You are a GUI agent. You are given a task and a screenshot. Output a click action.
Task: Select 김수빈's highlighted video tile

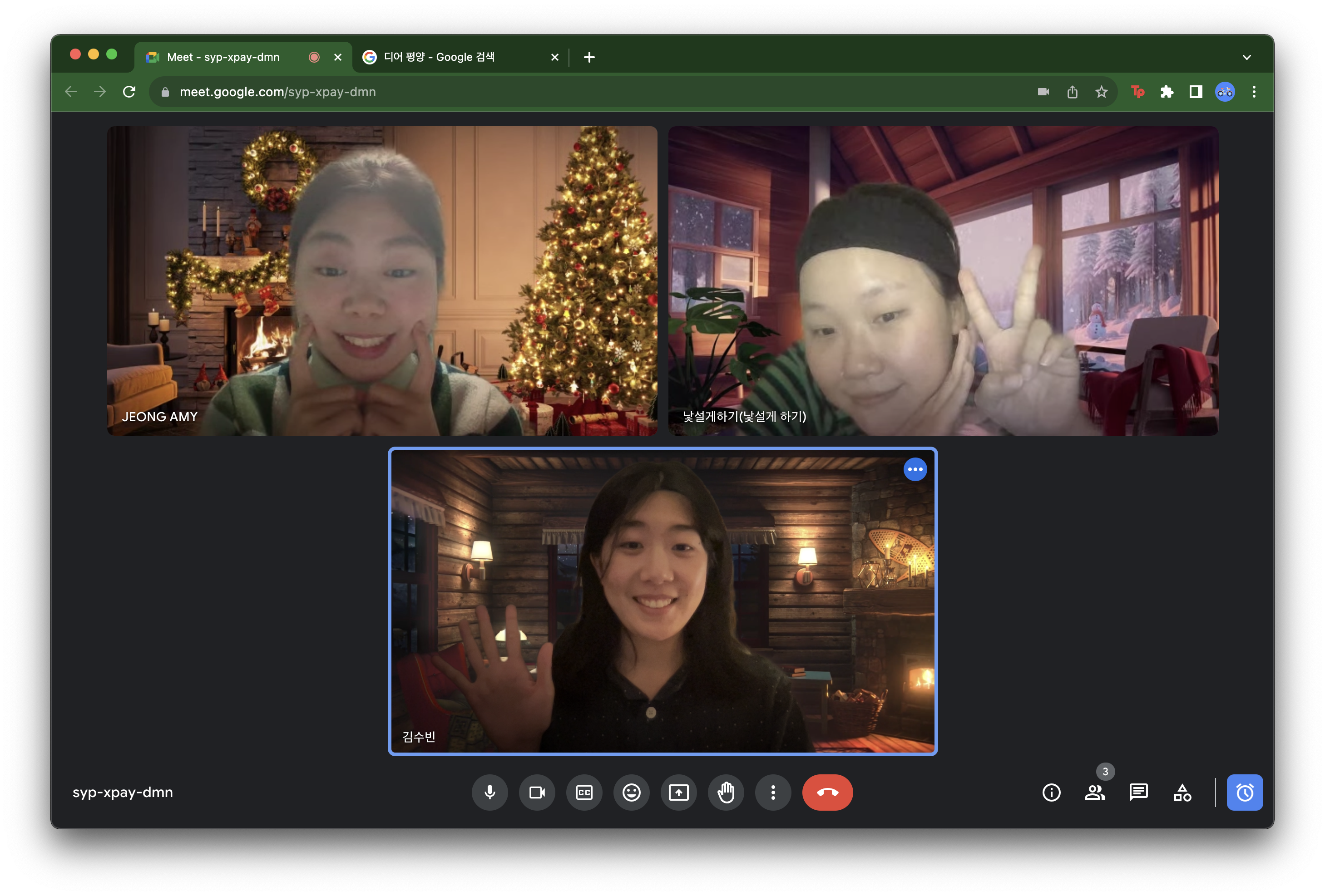tap(662, 601)
